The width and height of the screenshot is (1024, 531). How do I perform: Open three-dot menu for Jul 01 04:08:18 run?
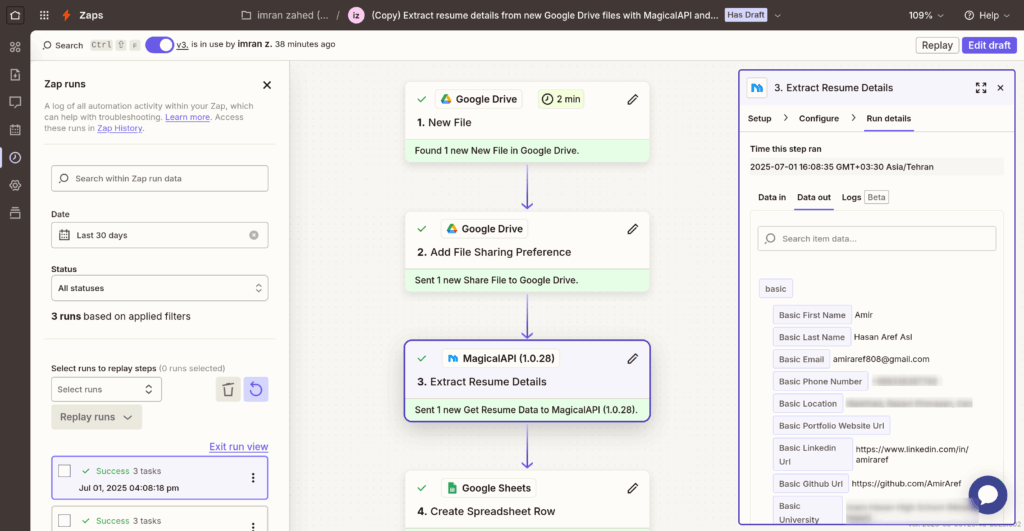253,478
